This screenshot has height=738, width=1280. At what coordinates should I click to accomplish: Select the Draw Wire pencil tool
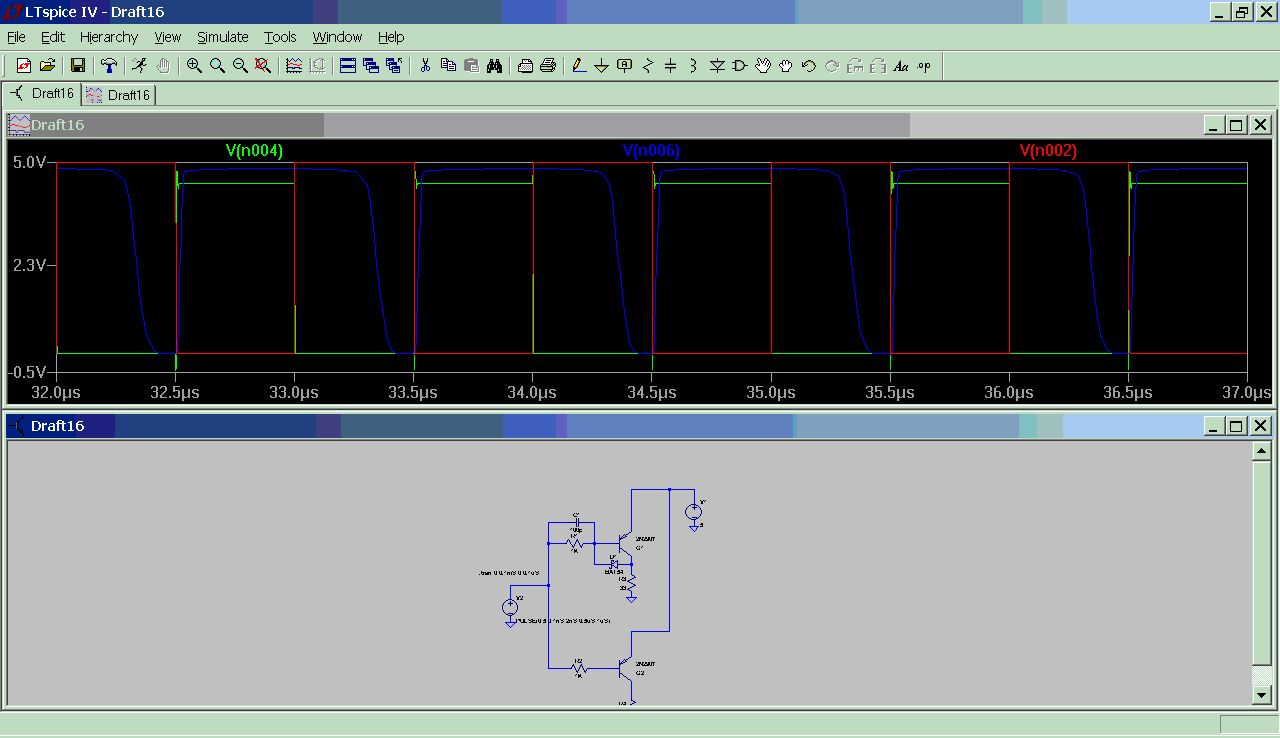(579, 66)
